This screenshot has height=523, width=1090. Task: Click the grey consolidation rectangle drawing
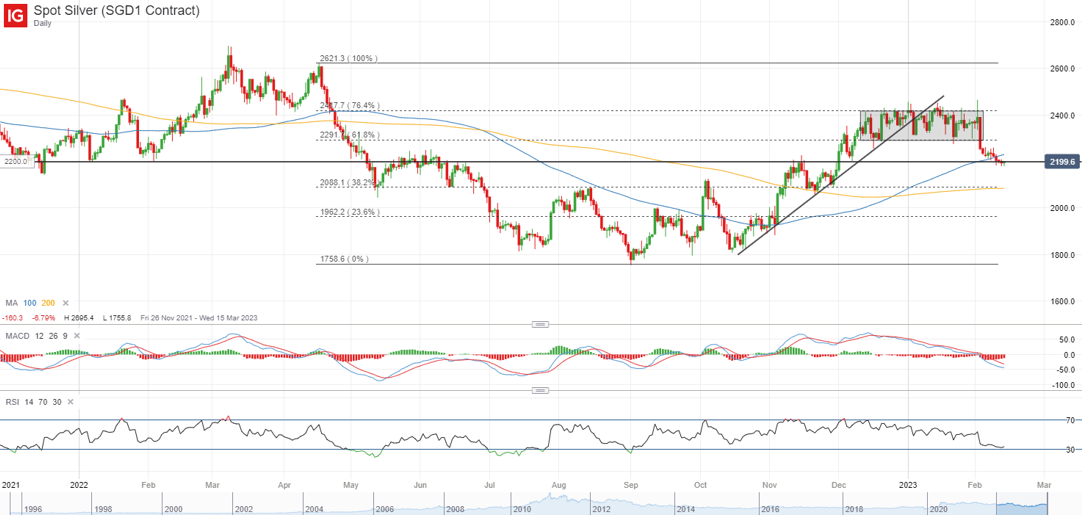click(x=921, y=126)
